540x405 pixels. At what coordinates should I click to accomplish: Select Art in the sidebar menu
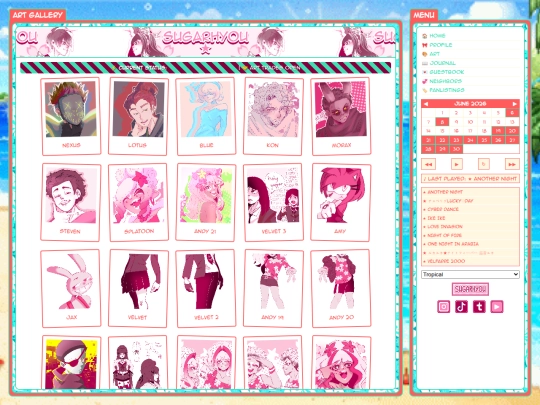435,54
